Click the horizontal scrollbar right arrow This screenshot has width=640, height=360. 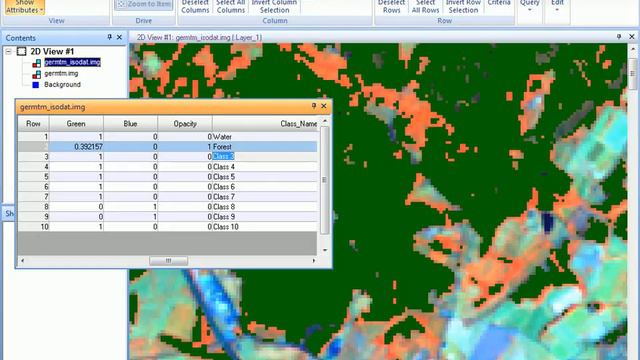pyautogui.click(x=313, y=260)
